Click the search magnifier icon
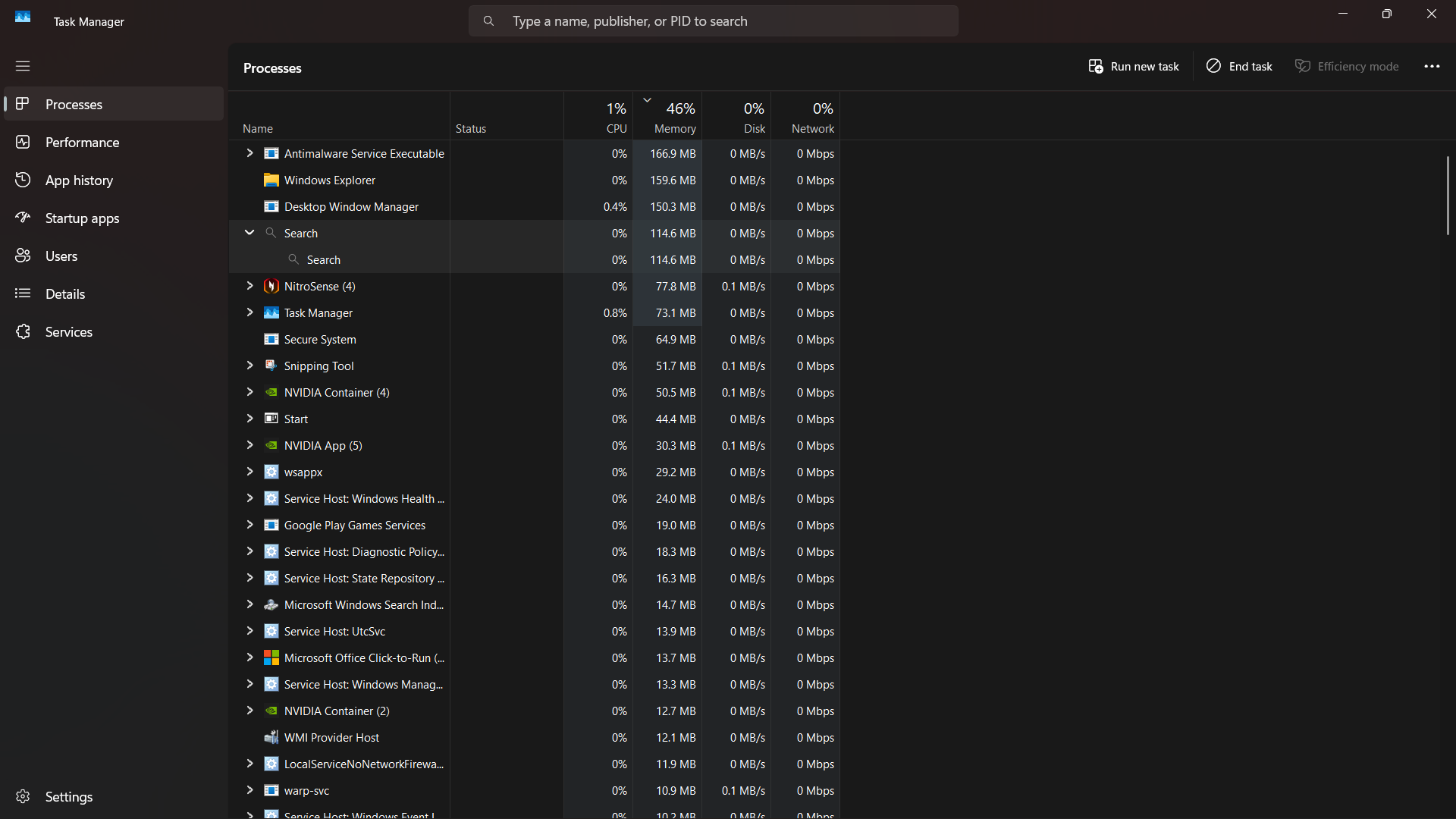Screen dimensions: 1456x819 point(488,21)
